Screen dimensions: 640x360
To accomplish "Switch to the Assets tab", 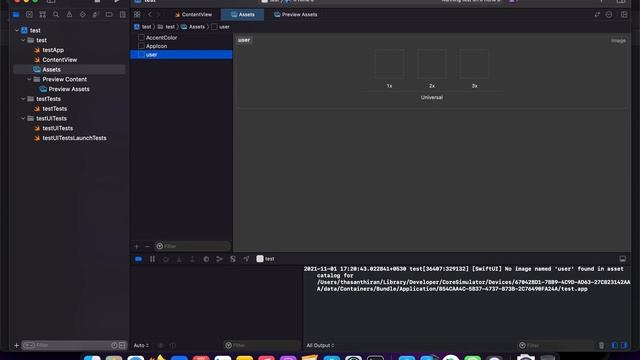I will coord(242,15).
